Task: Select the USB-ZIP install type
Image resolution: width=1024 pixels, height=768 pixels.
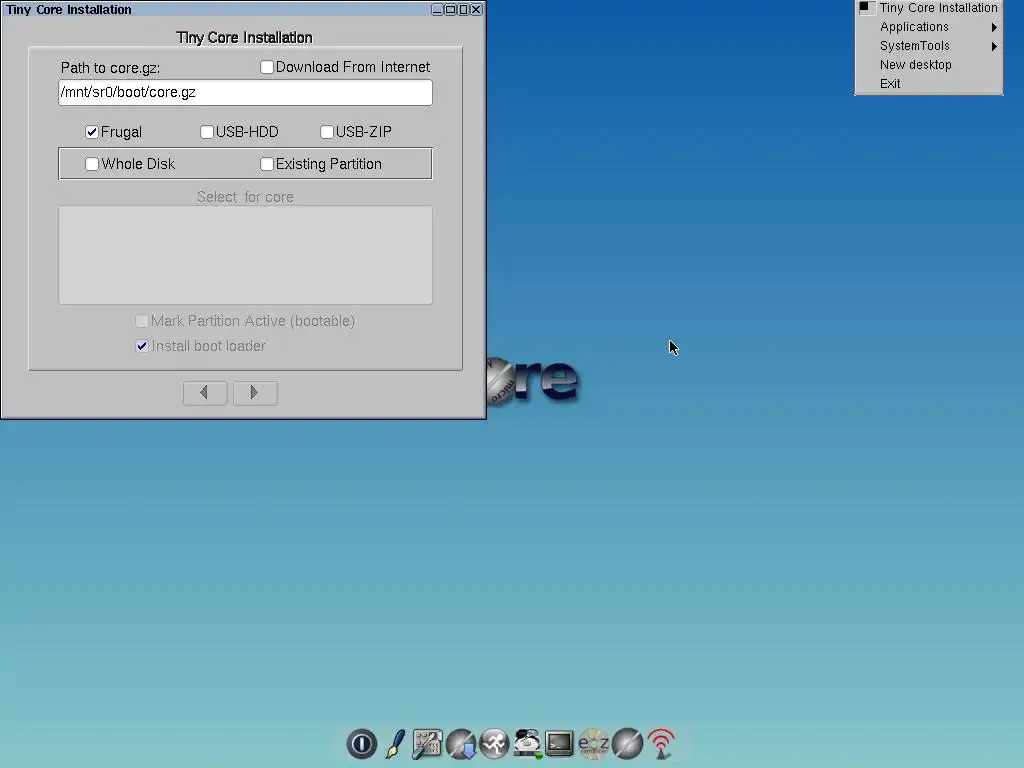Action: pos(327,132)
